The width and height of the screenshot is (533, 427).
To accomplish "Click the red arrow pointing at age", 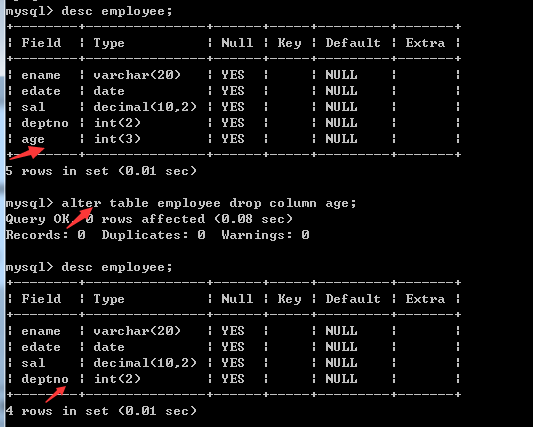I will pos(27,152).
